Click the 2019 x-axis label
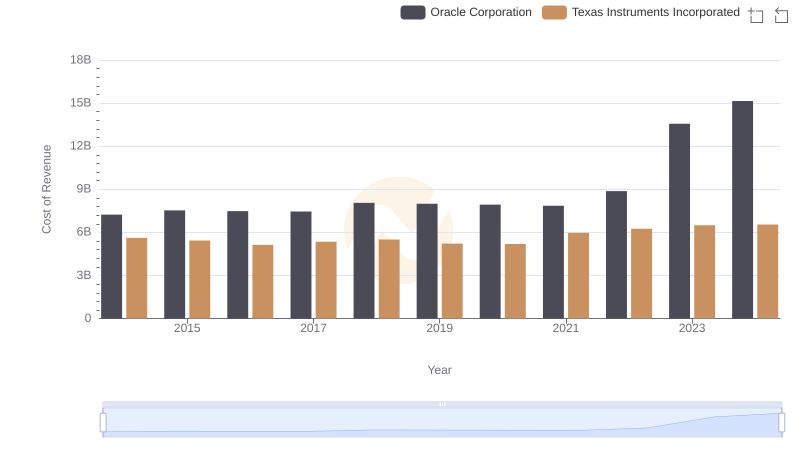The height and width of the screenshot is (461, 800). coord(439,328)
